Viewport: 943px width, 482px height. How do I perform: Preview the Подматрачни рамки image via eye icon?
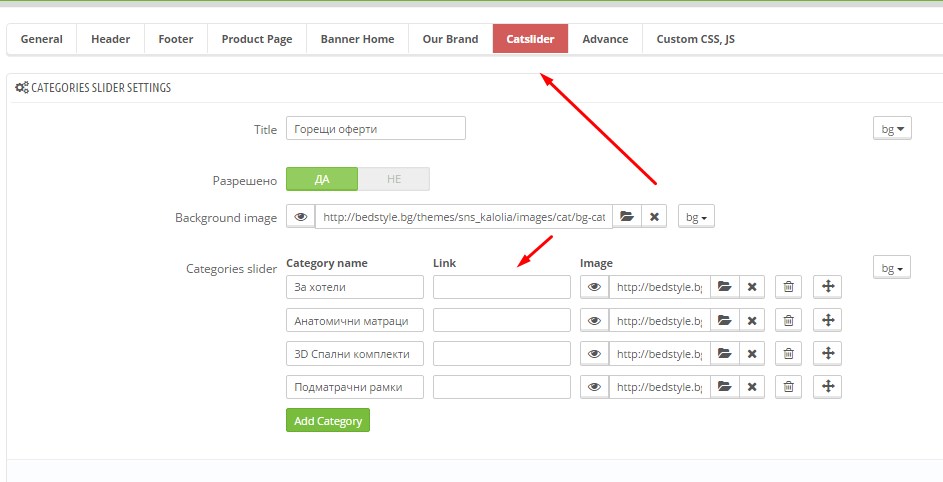(594, 387)
